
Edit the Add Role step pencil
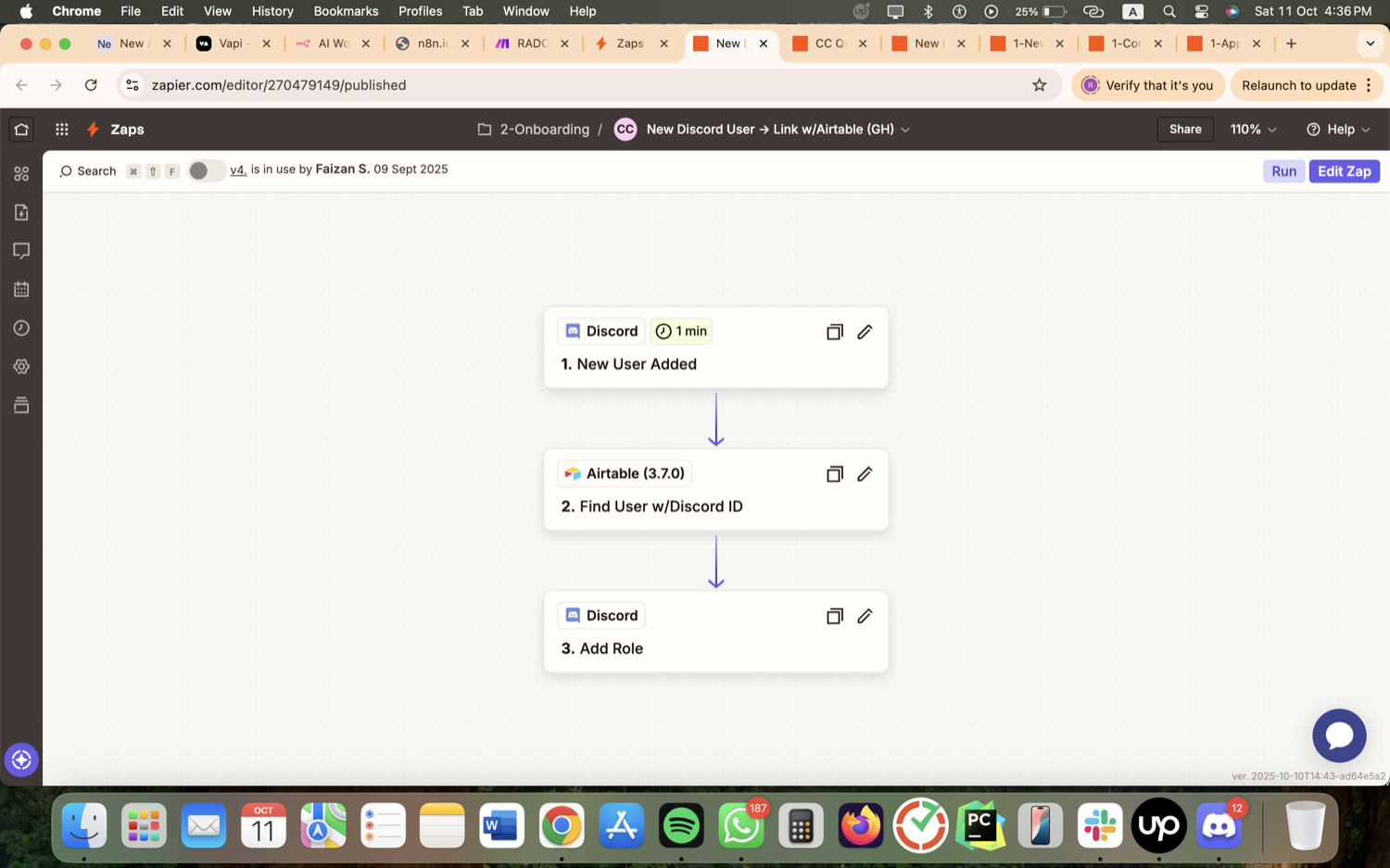coord(865,616)
